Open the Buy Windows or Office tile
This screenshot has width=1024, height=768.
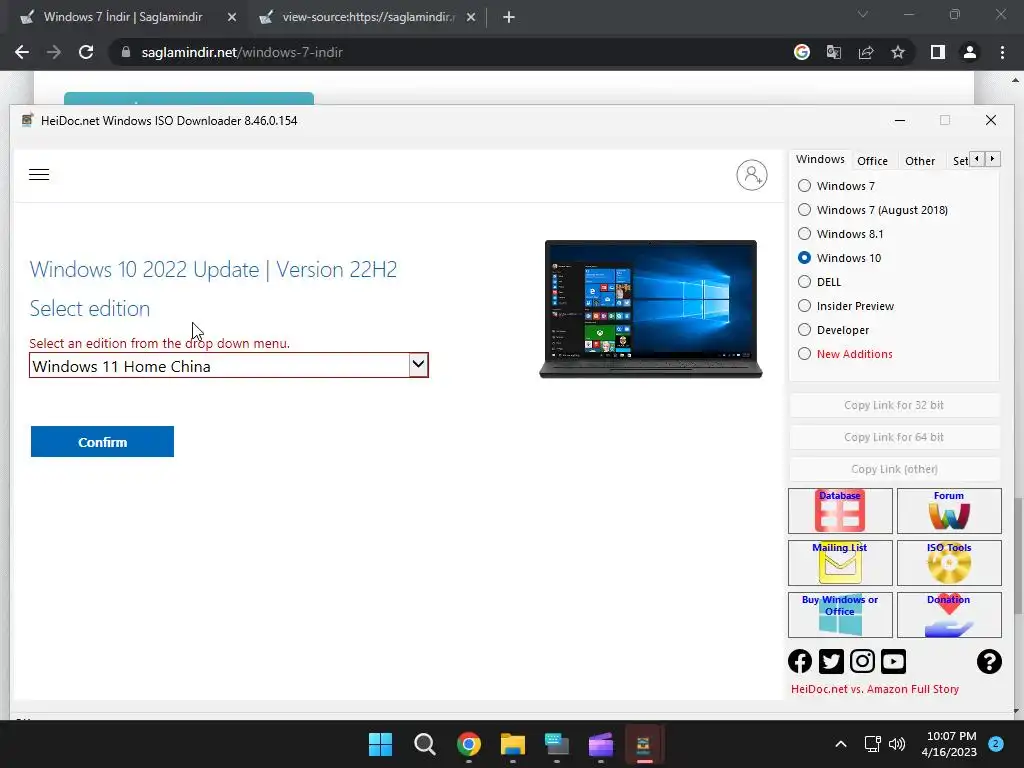coord(840,615)
